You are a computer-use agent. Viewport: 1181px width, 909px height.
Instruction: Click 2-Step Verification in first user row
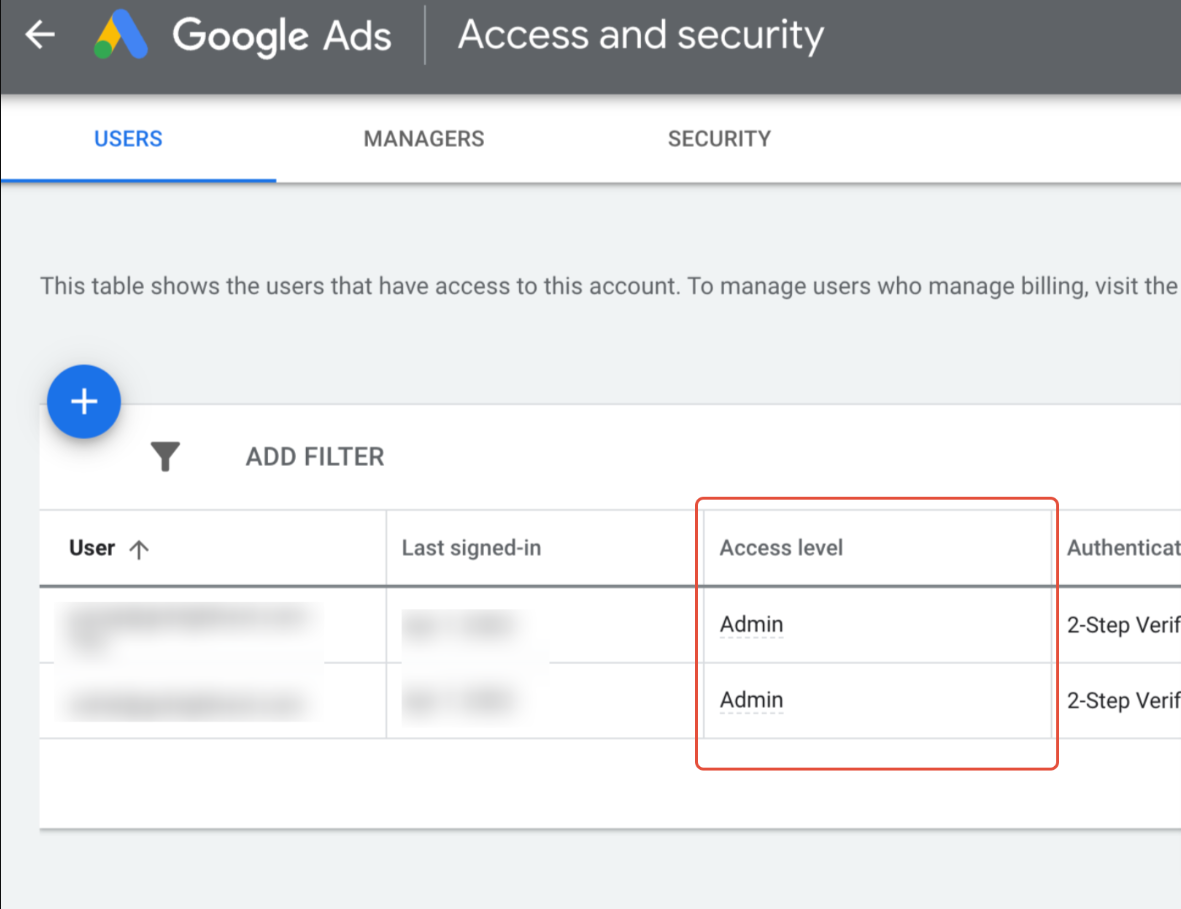[x=1122, y=626]
